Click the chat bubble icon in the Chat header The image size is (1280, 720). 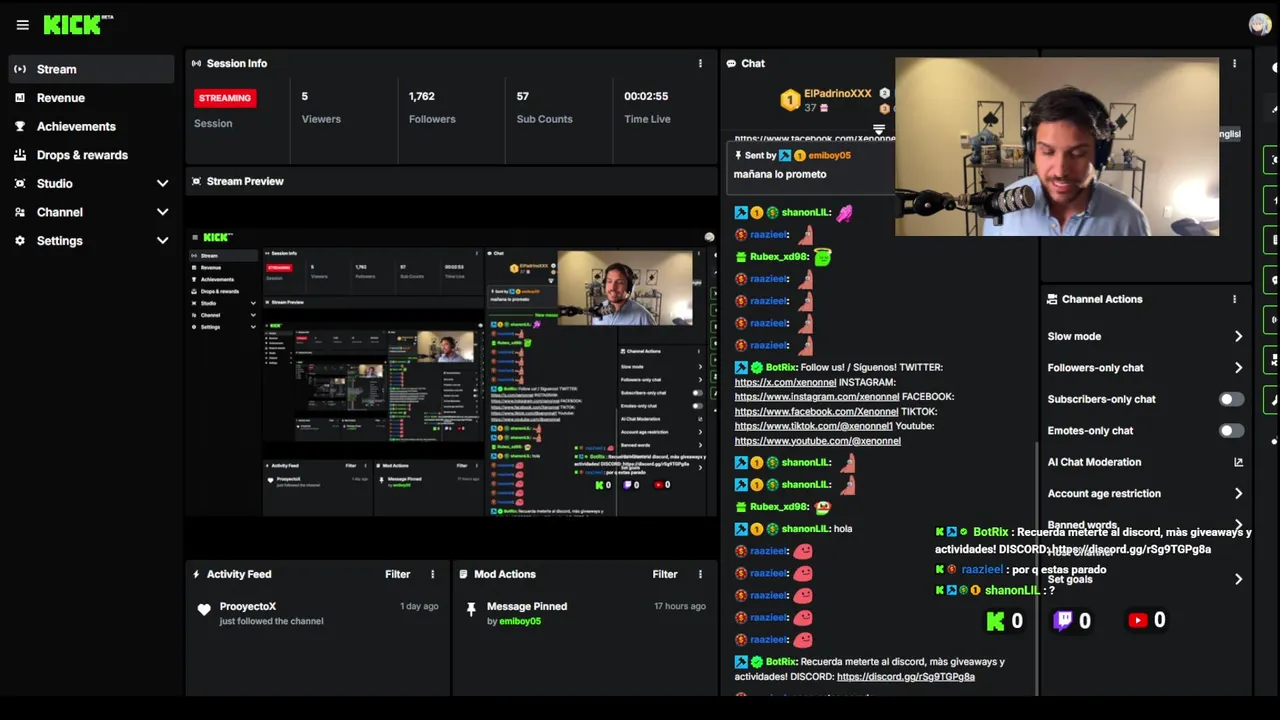pos(732,63)
